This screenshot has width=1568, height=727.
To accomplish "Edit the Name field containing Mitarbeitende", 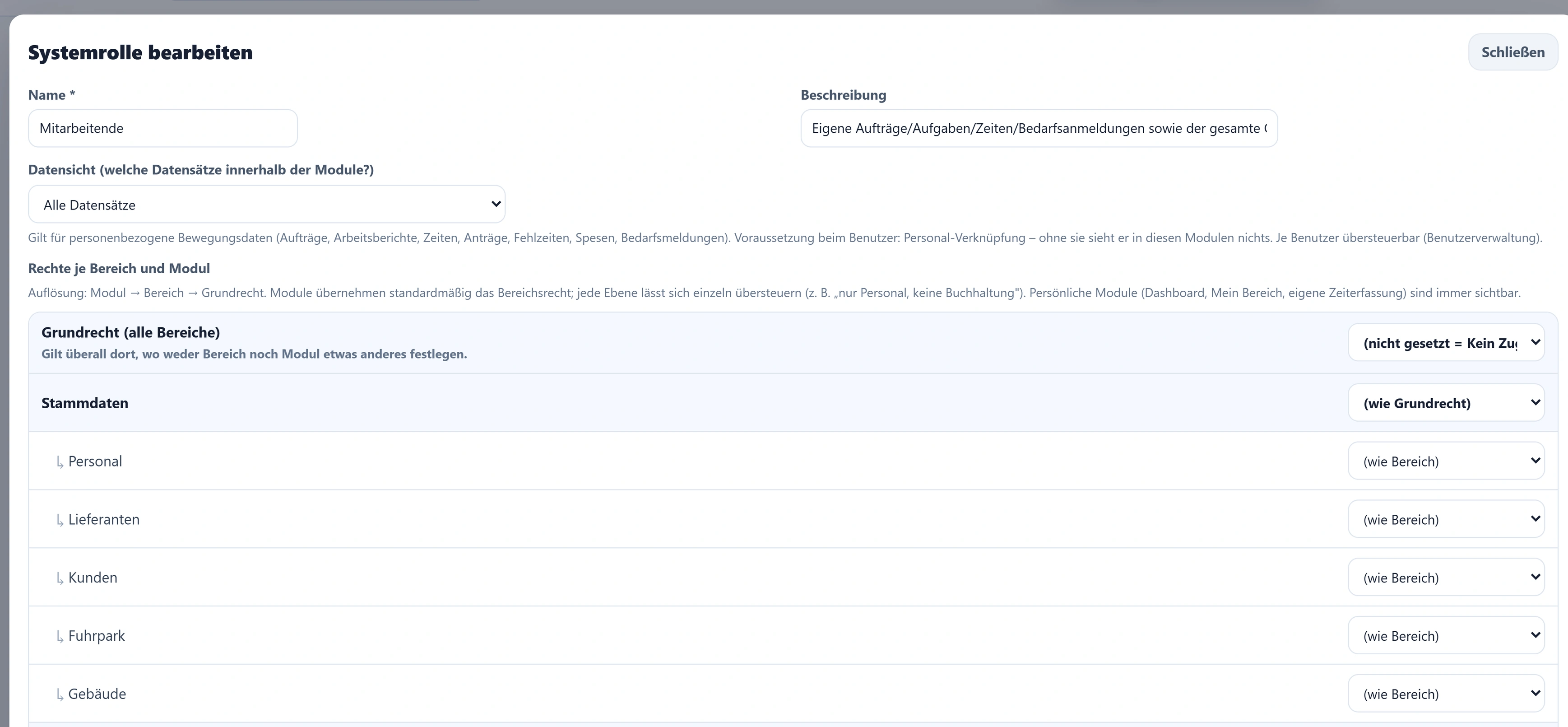I will [x=163, y=129].
